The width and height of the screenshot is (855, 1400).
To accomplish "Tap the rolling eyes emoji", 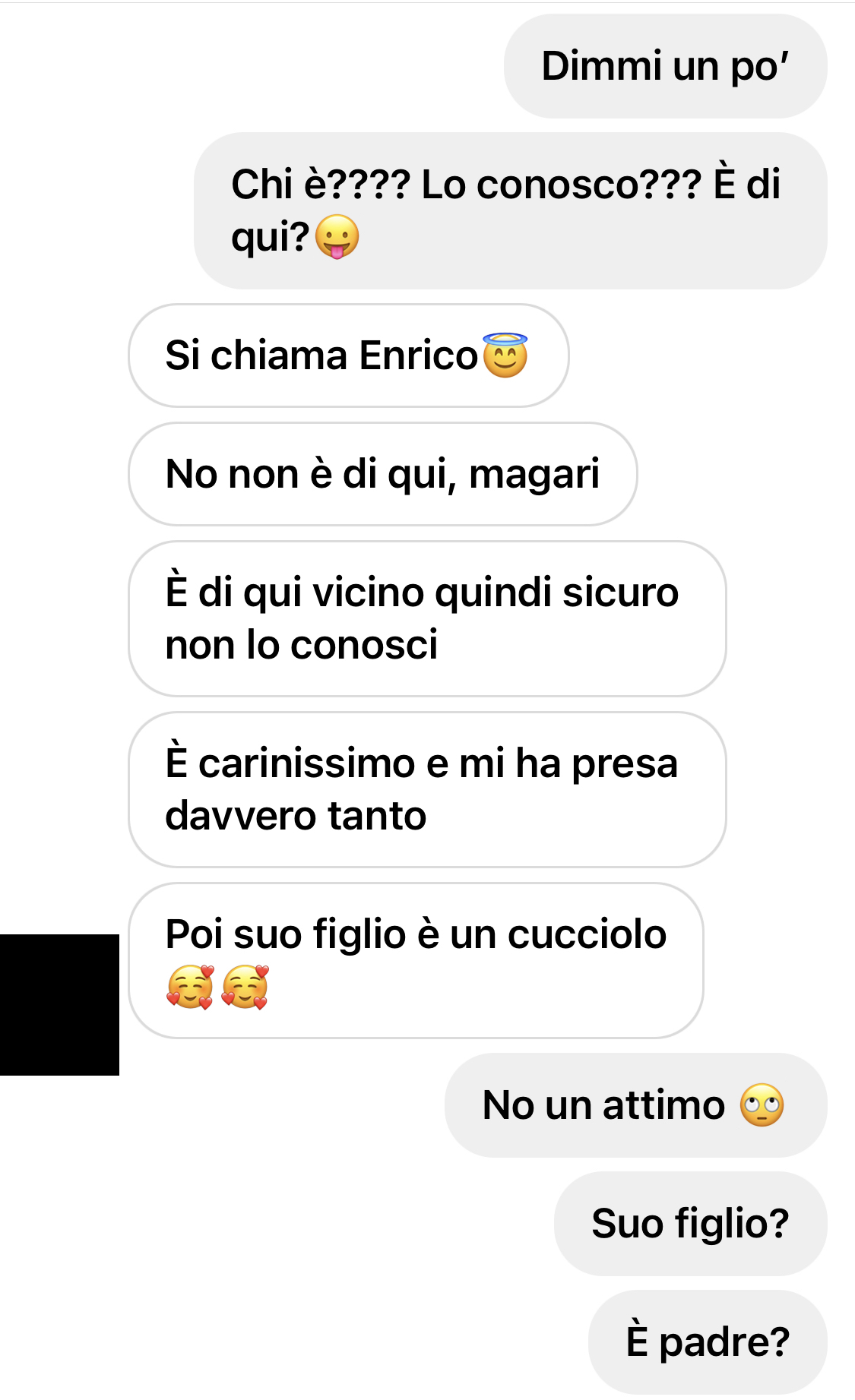I will 762,1105.
